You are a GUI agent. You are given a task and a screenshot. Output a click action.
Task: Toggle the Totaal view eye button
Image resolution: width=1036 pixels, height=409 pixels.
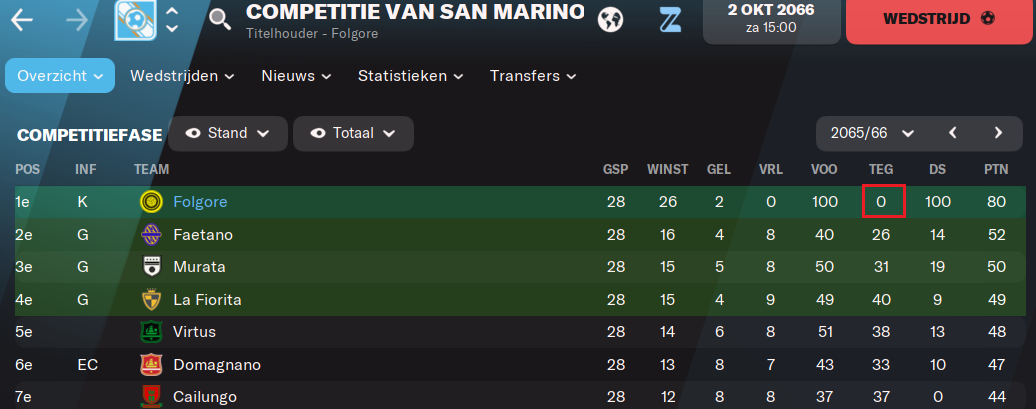353,133
